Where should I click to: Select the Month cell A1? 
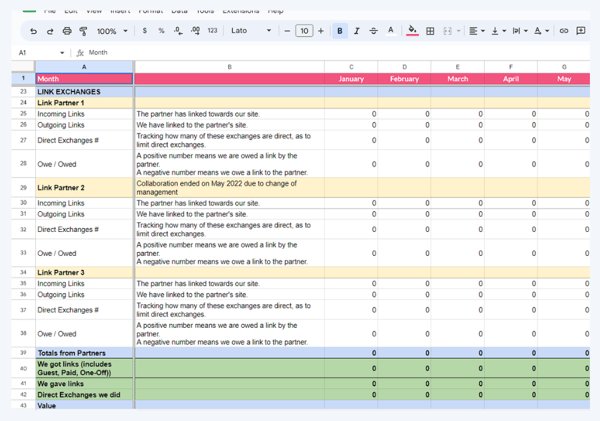pyautogui.click(x=84, y=79)
